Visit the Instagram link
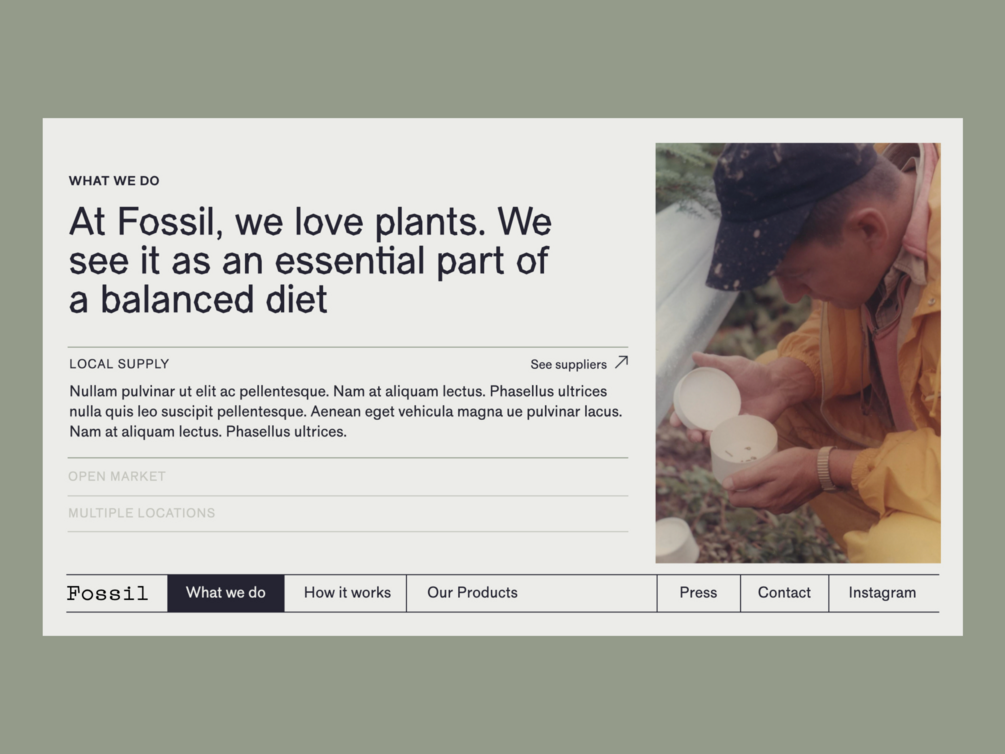Viewport: 1005px width, 754px height. pos(882,593)
